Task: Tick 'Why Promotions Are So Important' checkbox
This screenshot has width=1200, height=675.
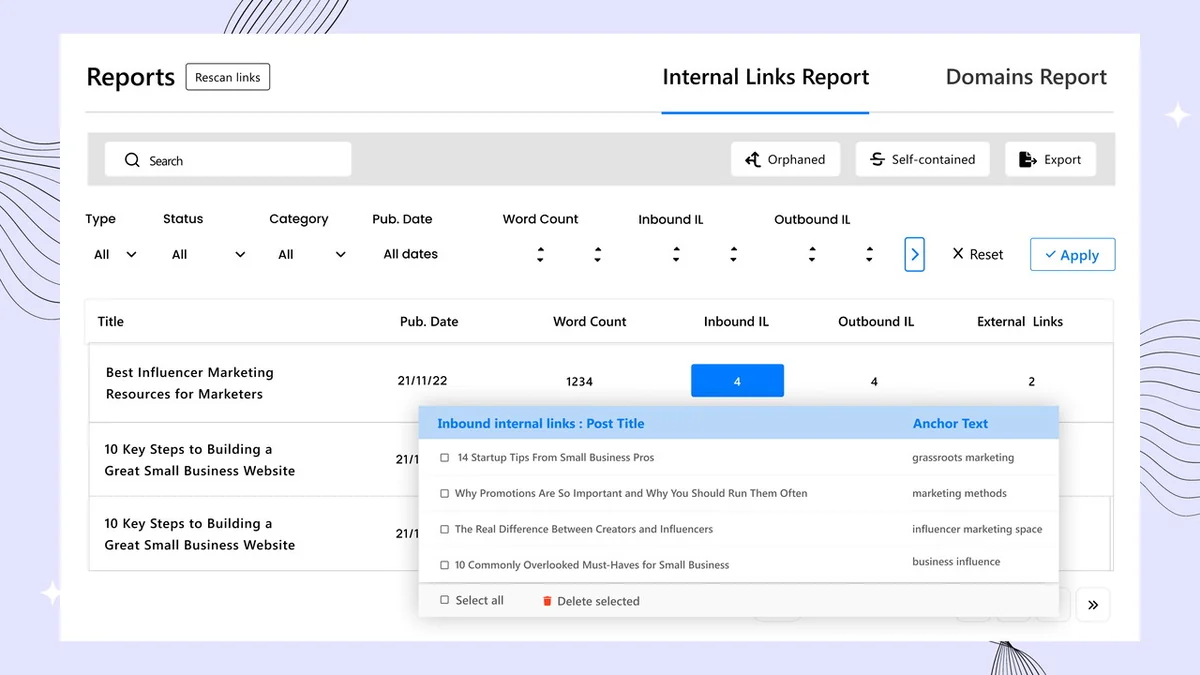Action: 445,494
